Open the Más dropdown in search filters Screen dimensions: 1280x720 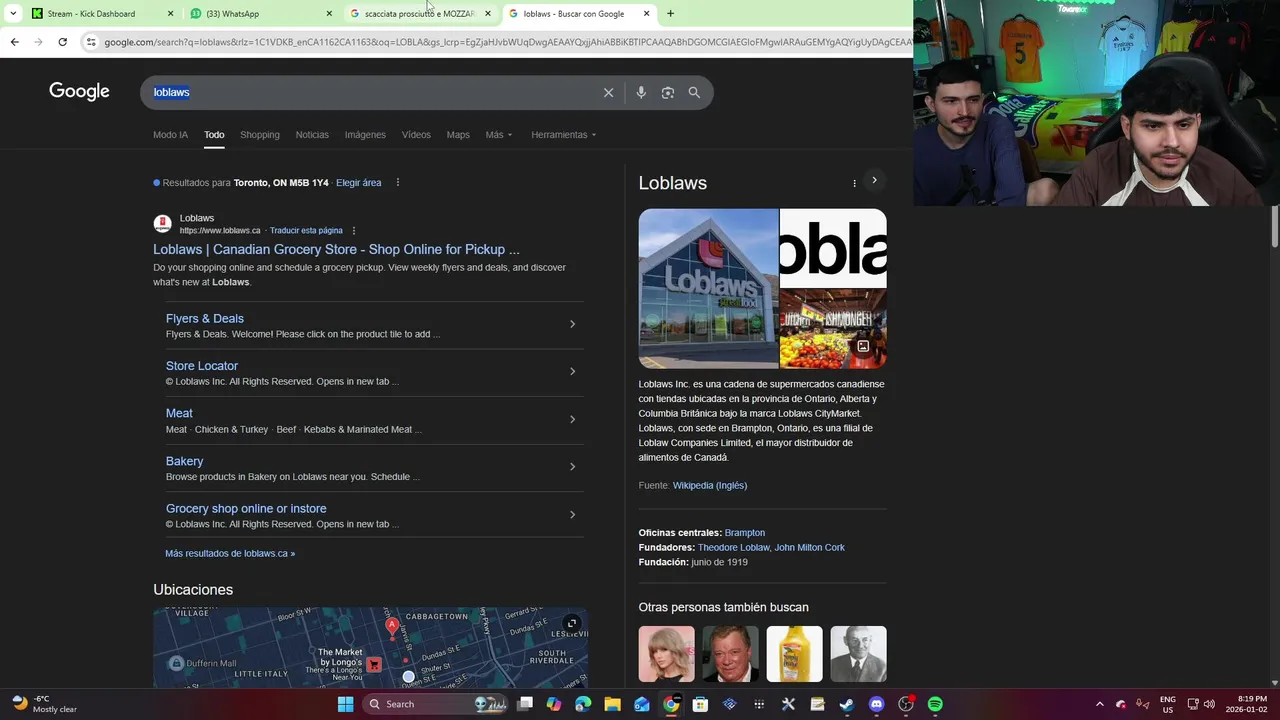click(499, 135)
